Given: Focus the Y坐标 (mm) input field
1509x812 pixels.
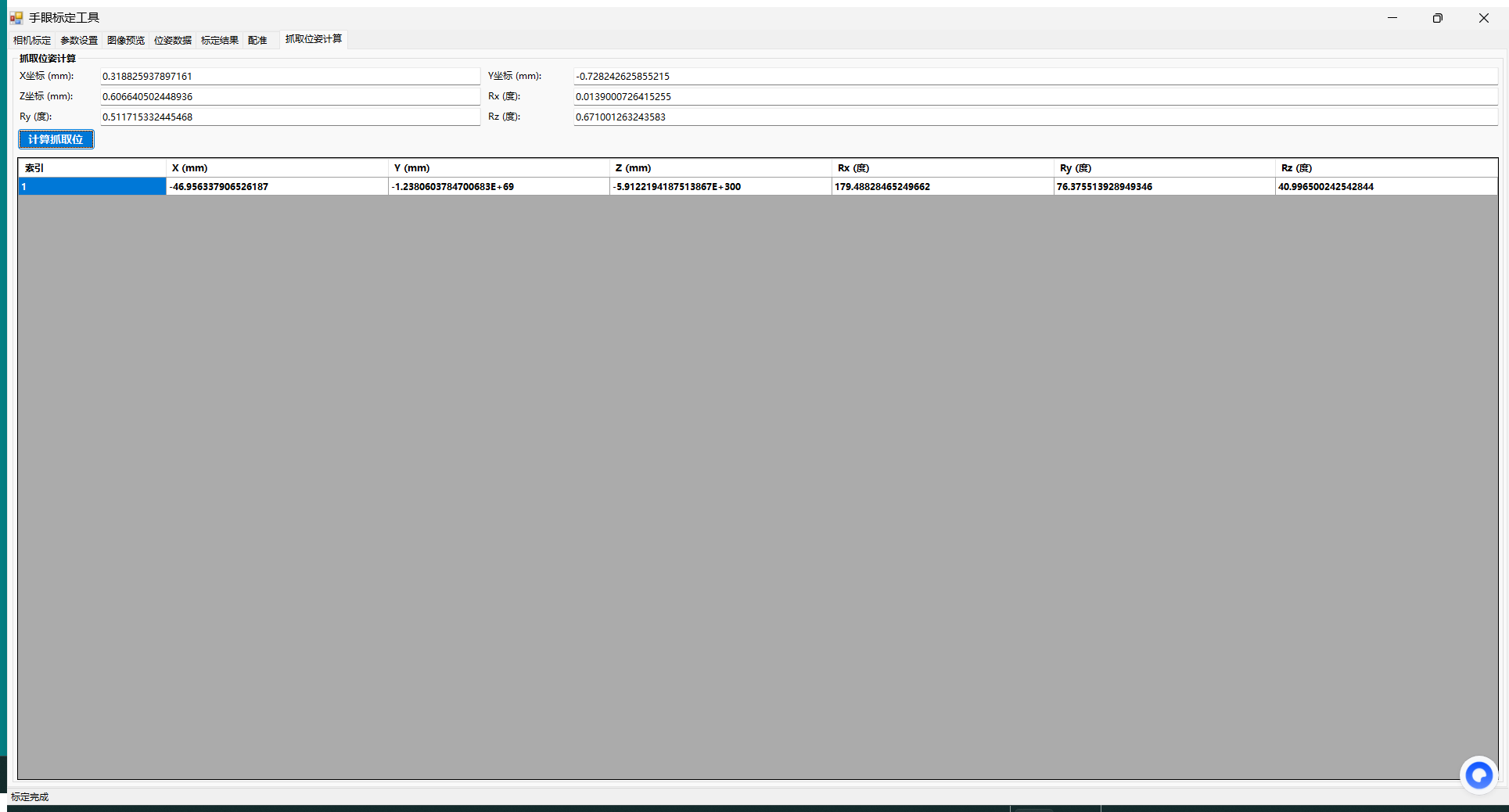Looking at the screenshot, I should click(x=1036, y=76).
